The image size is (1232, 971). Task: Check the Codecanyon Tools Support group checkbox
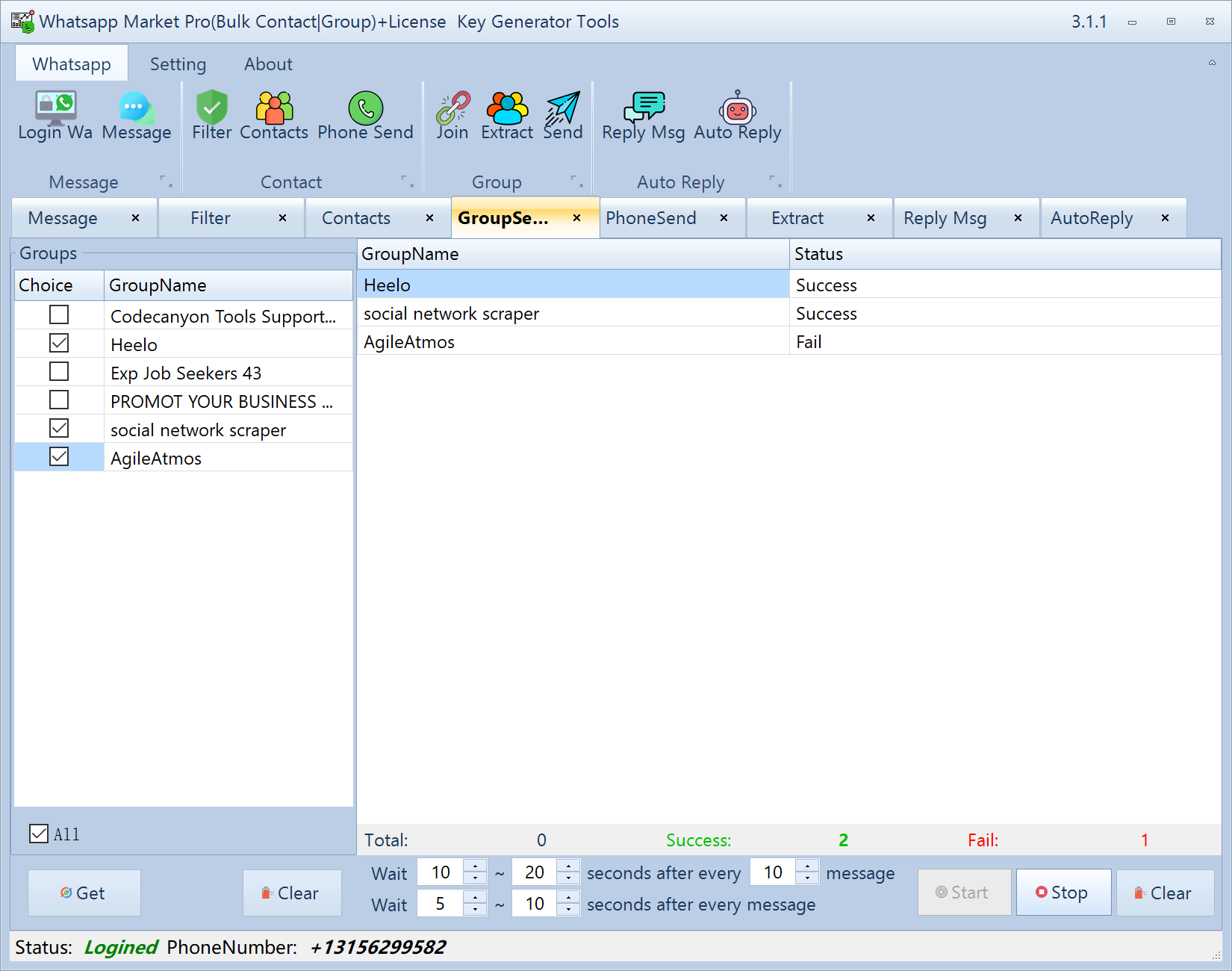59,315
